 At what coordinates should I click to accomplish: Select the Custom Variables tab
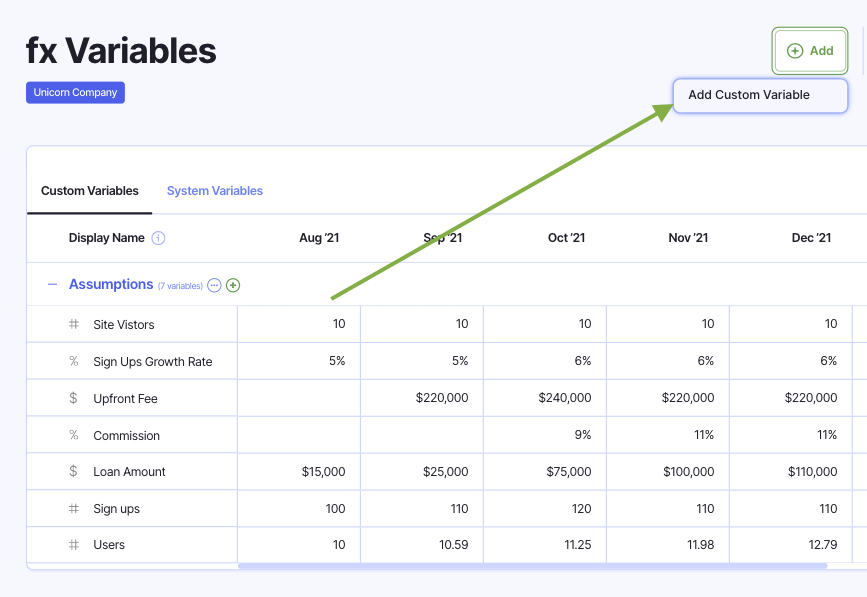90,191
